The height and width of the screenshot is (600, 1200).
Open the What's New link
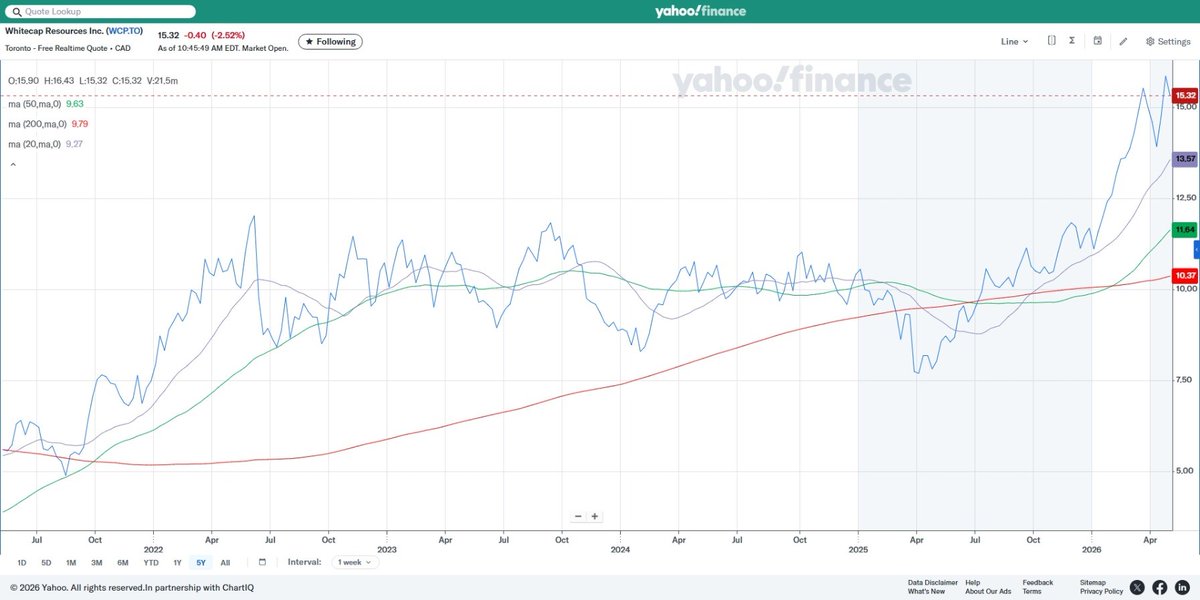926,591
